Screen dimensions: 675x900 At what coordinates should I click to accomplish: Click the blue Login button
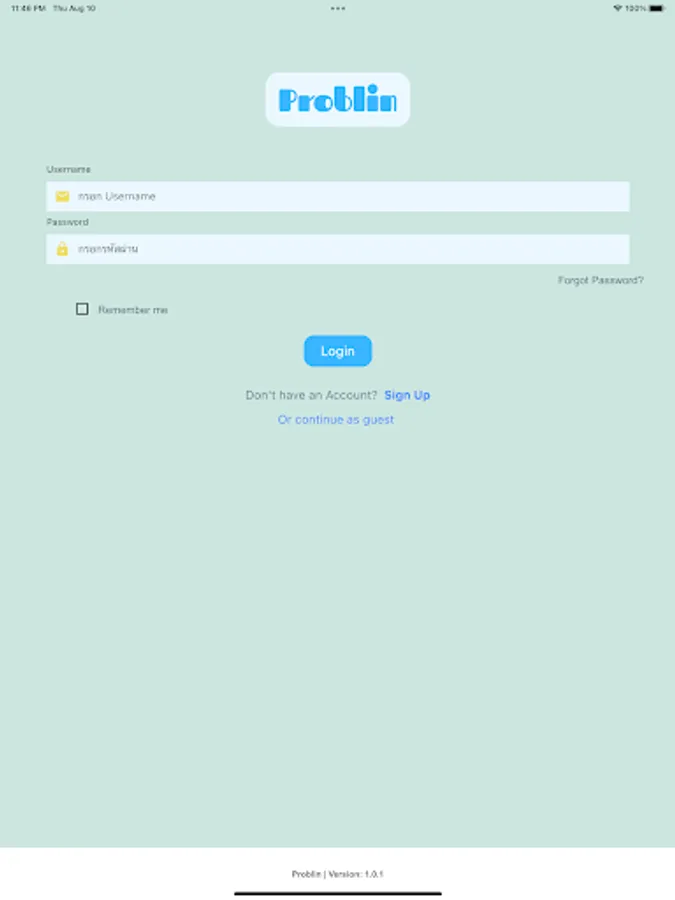click(x=338, y=351)
